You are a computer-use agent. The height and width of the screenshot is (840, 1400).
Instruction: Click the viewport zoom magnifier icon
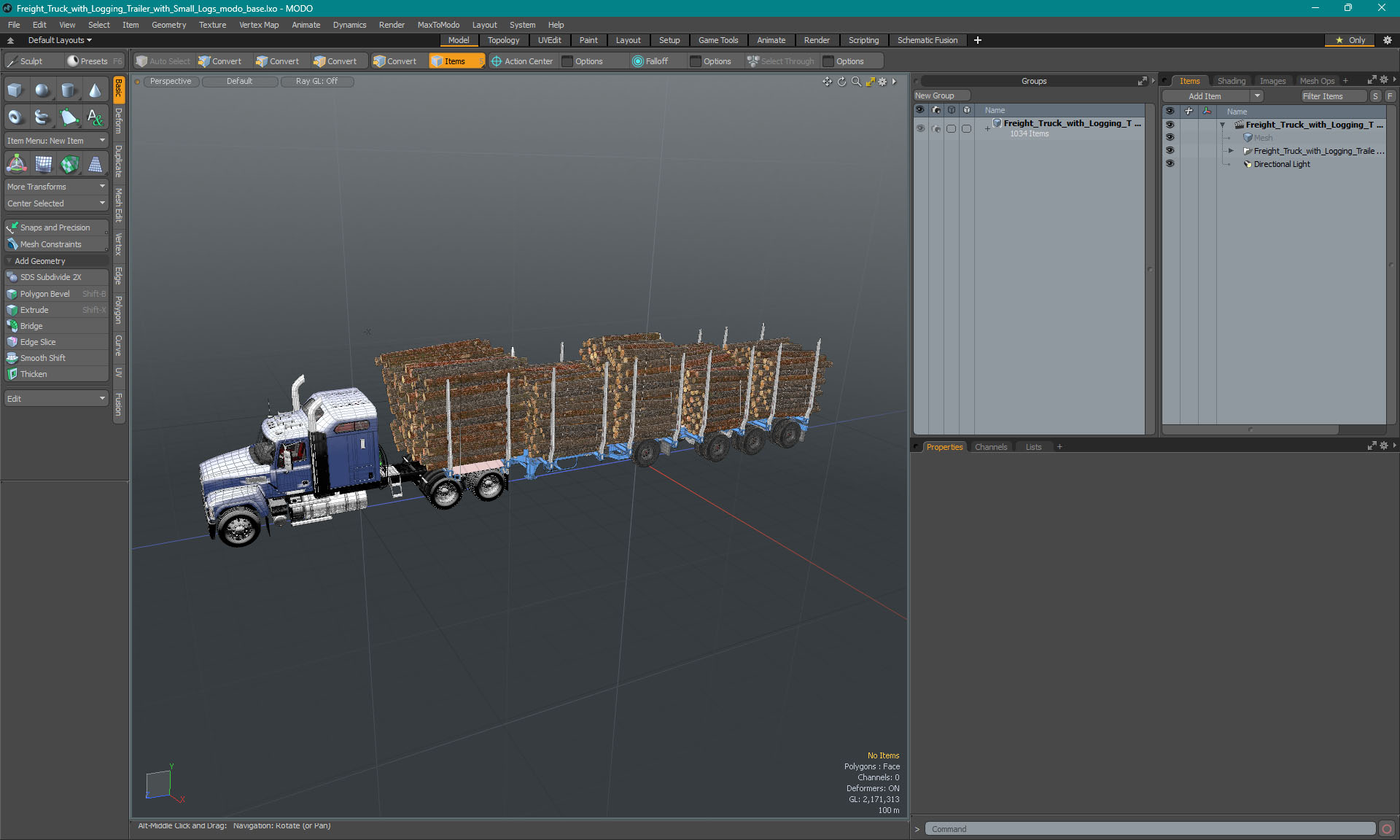point(856,82)
